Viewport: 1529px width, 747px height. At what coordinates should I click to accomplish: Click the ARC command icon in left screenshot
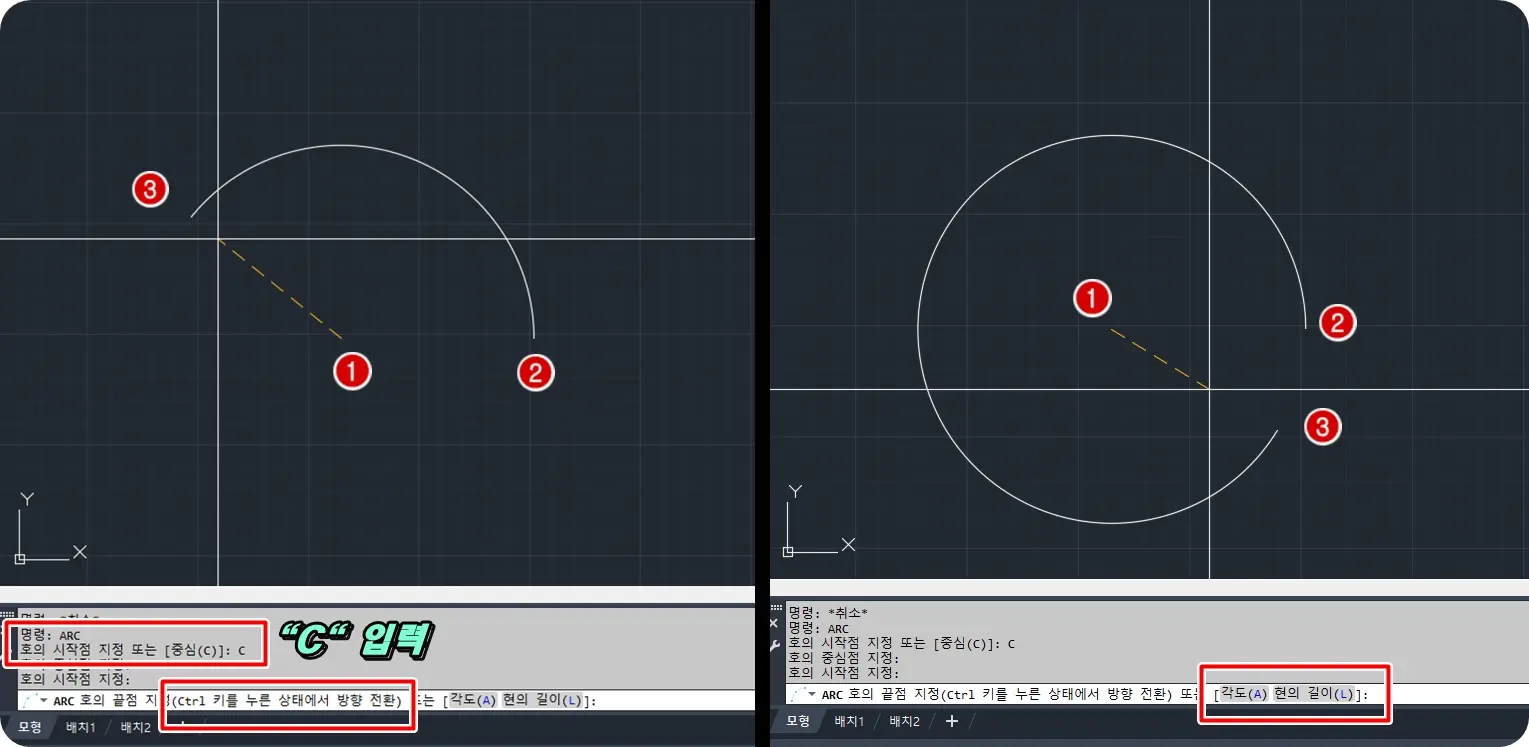[29, 701]
